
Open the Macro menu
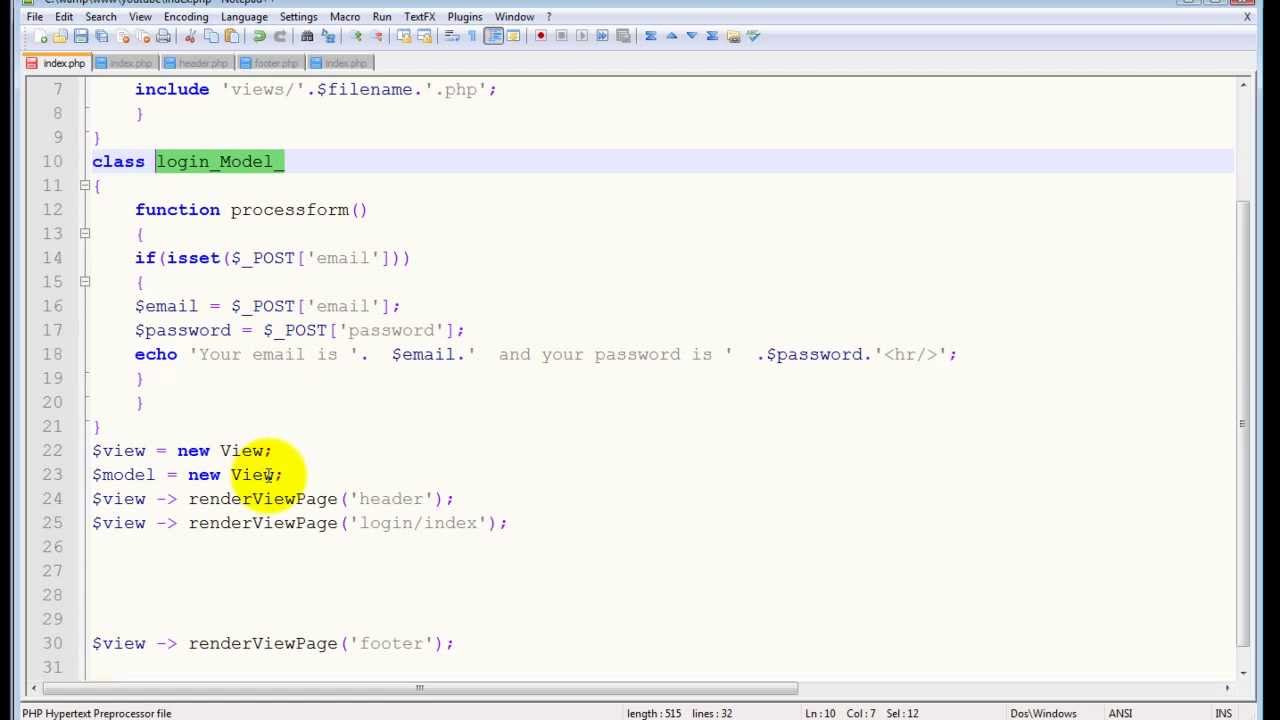(x=345, y=17)
